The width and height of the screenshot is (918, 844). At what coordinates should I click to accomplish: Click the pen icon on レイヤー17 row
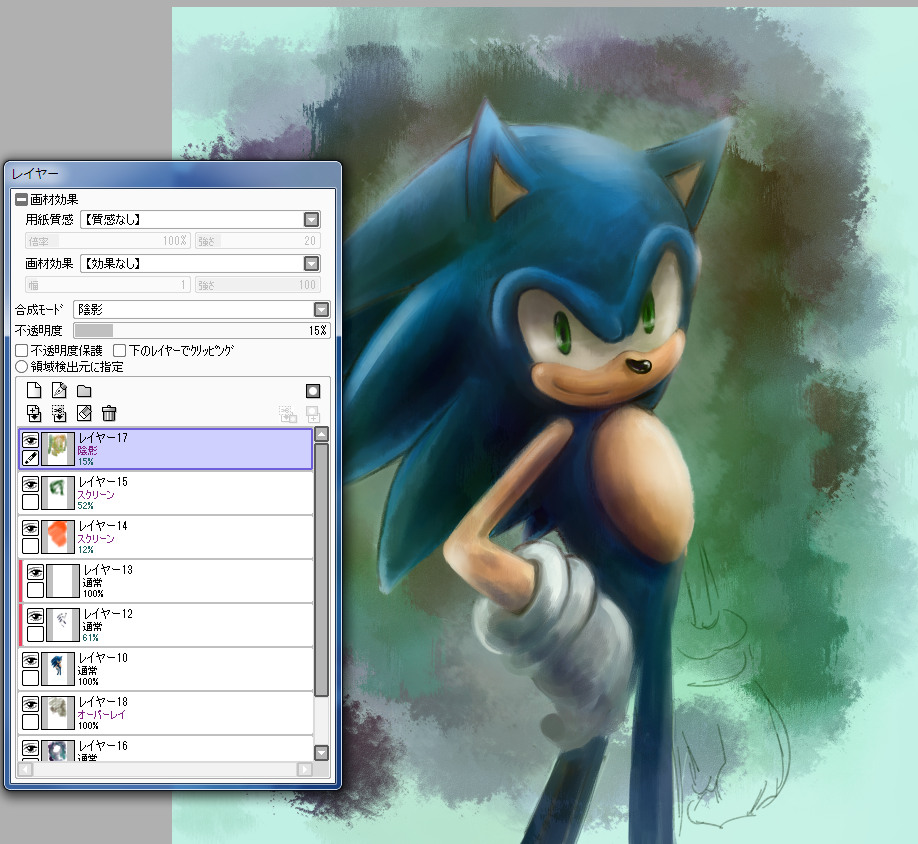30,458
